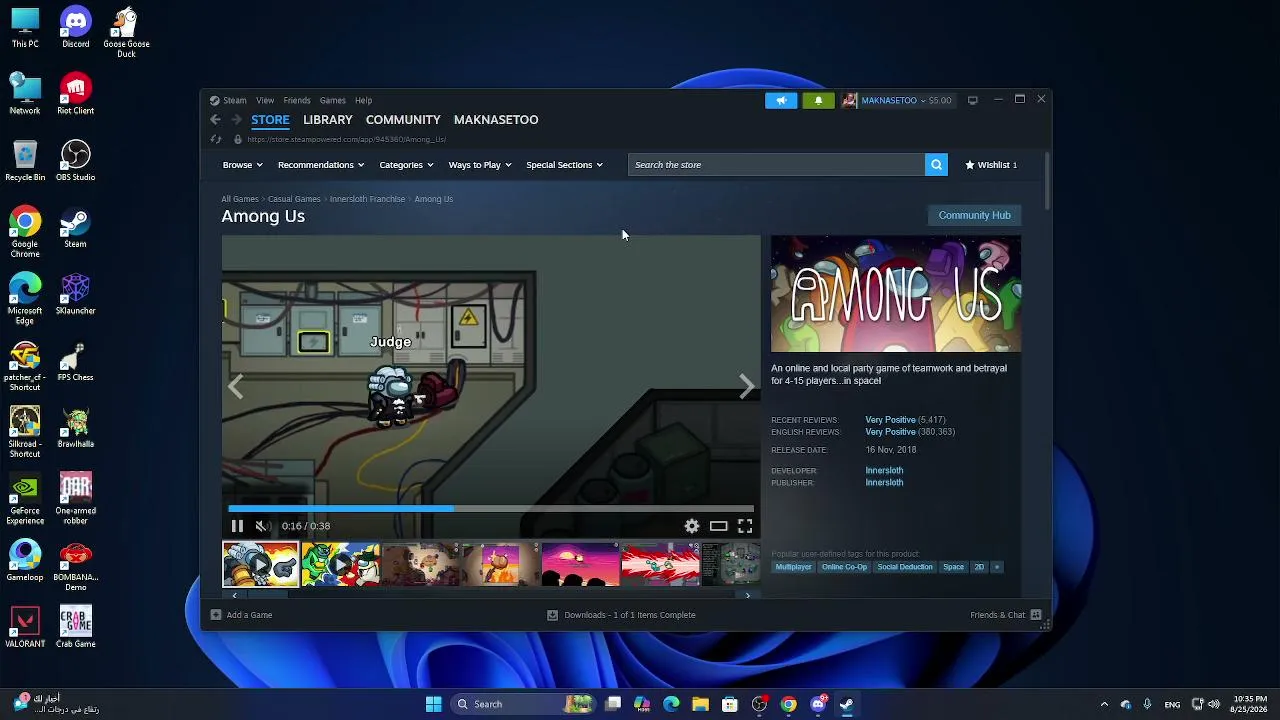Go forward with the Steam forward arrow
The width and height of the screenshot is (1280, 720).
(236, 120)
